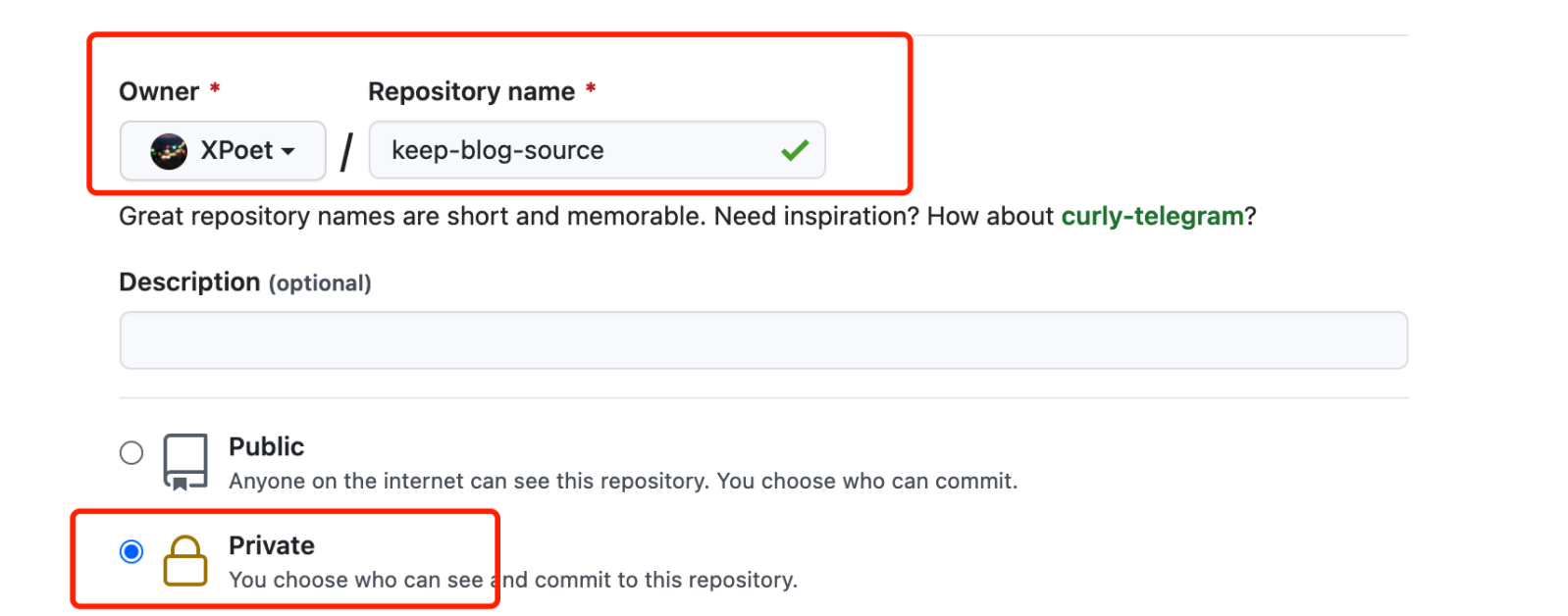Click the green checkmark validation icon

795,150
